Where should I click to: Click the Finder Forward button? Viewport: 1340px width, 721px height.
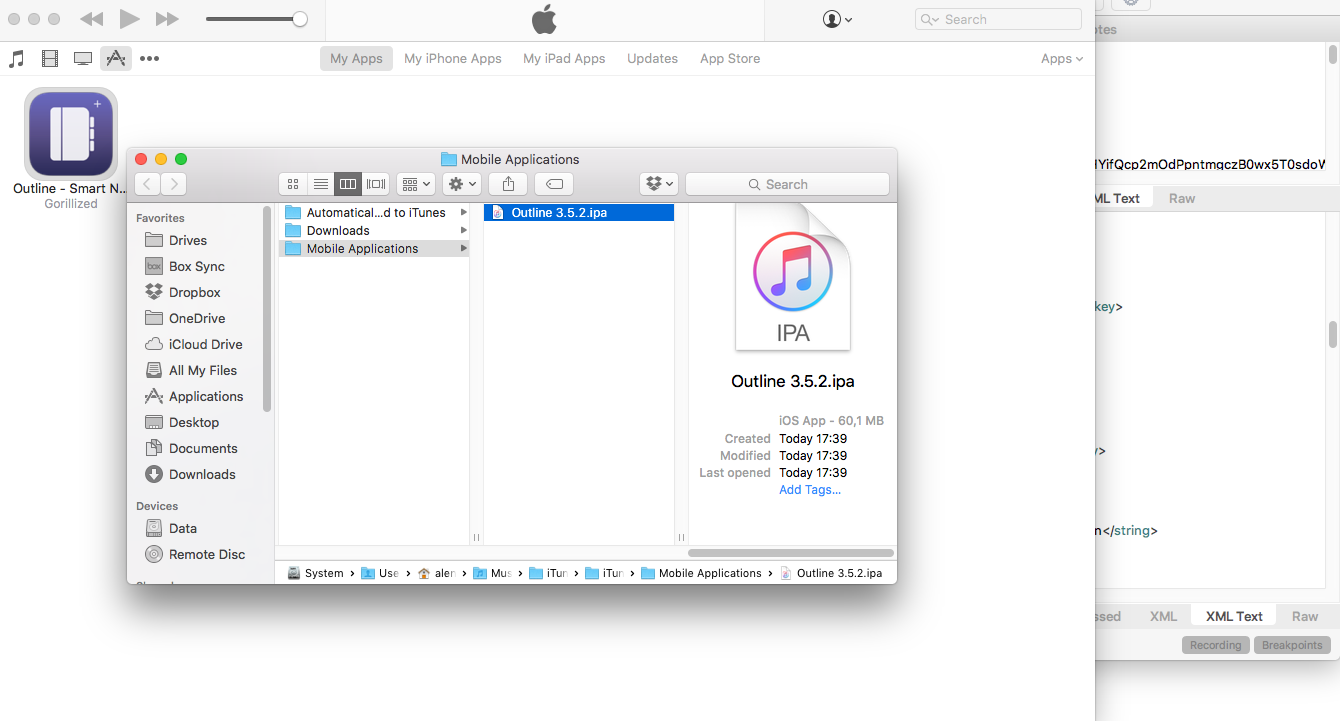pyautogui.click(x=174, y=184)
